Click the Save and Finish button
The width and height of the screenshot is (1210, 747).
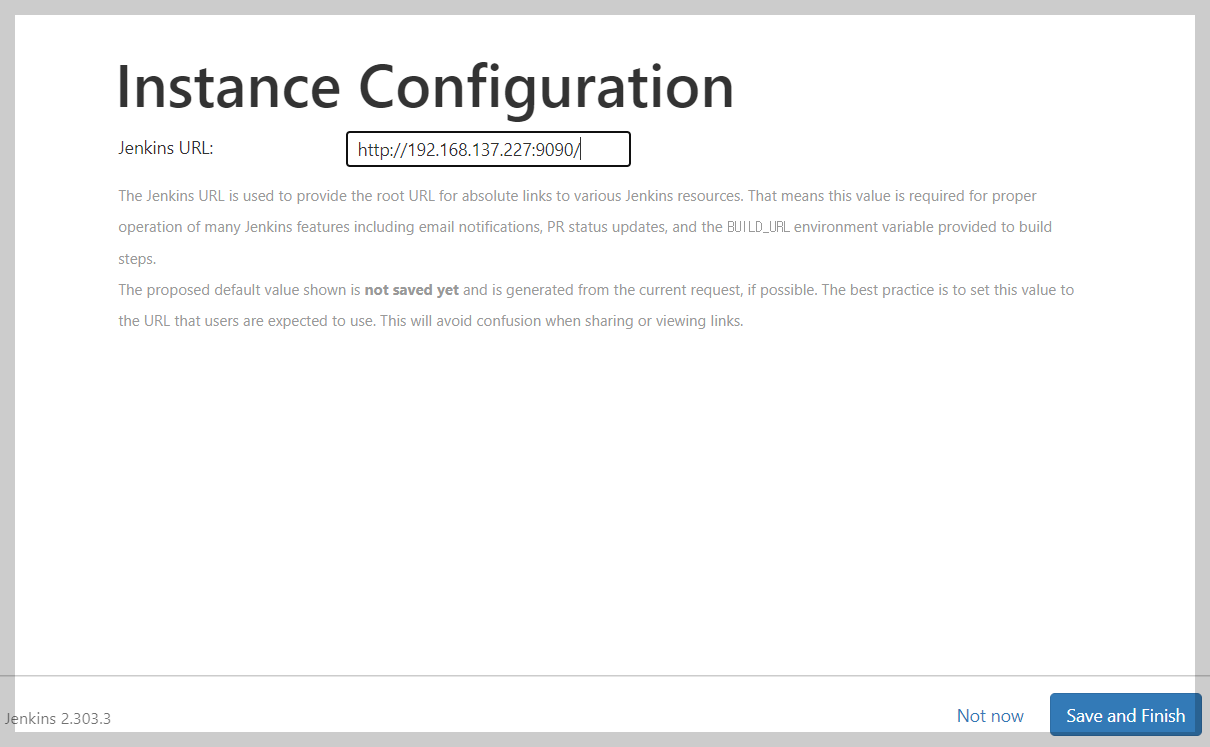coord(1125,715)
